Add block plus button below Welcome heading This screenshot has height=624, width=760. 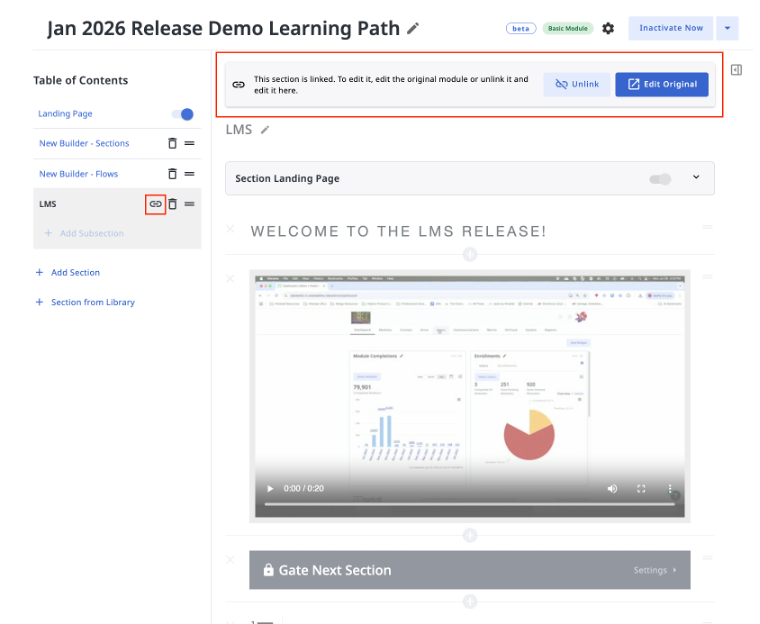(470, 255)
